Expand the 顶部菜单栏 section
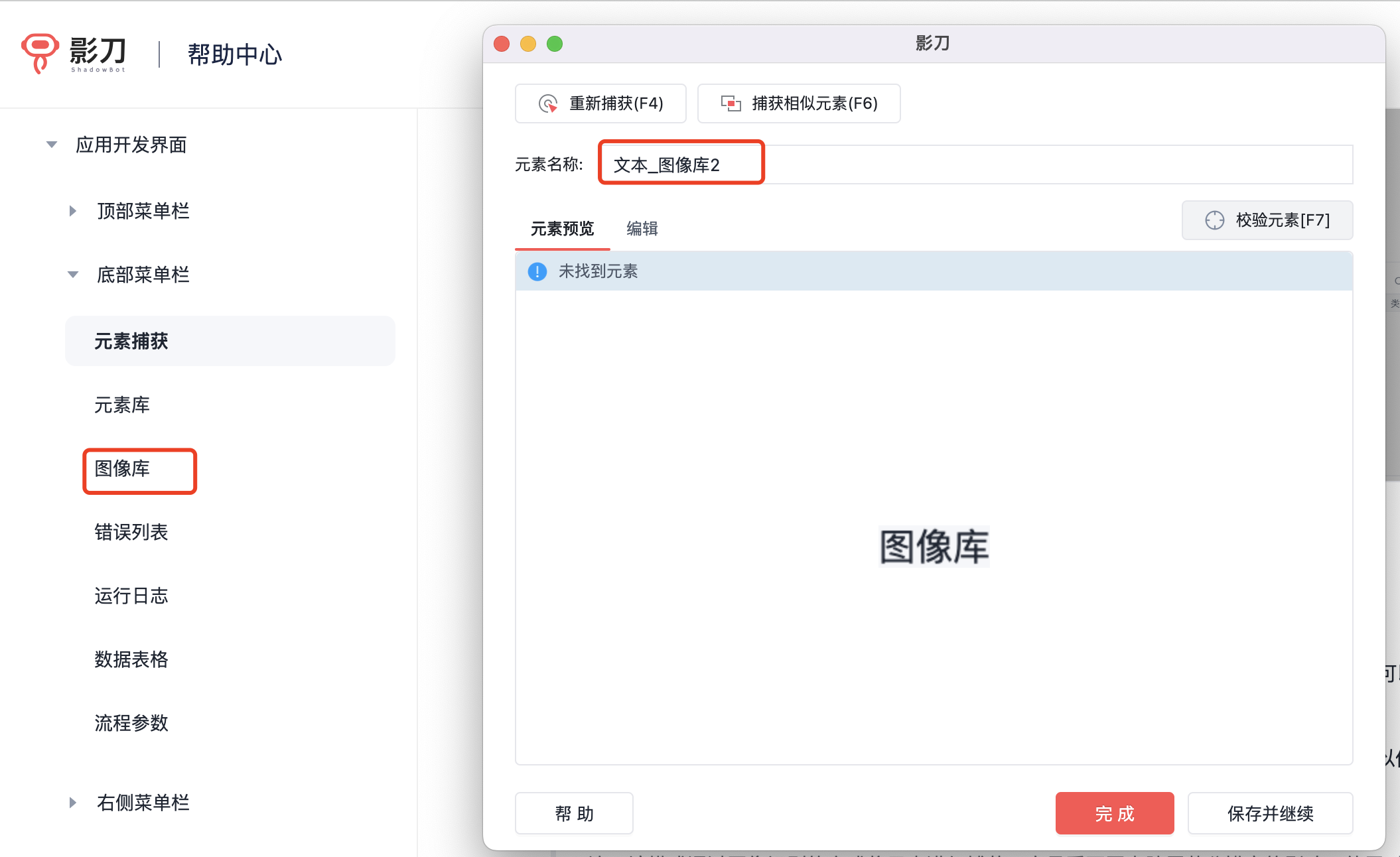 73,211
